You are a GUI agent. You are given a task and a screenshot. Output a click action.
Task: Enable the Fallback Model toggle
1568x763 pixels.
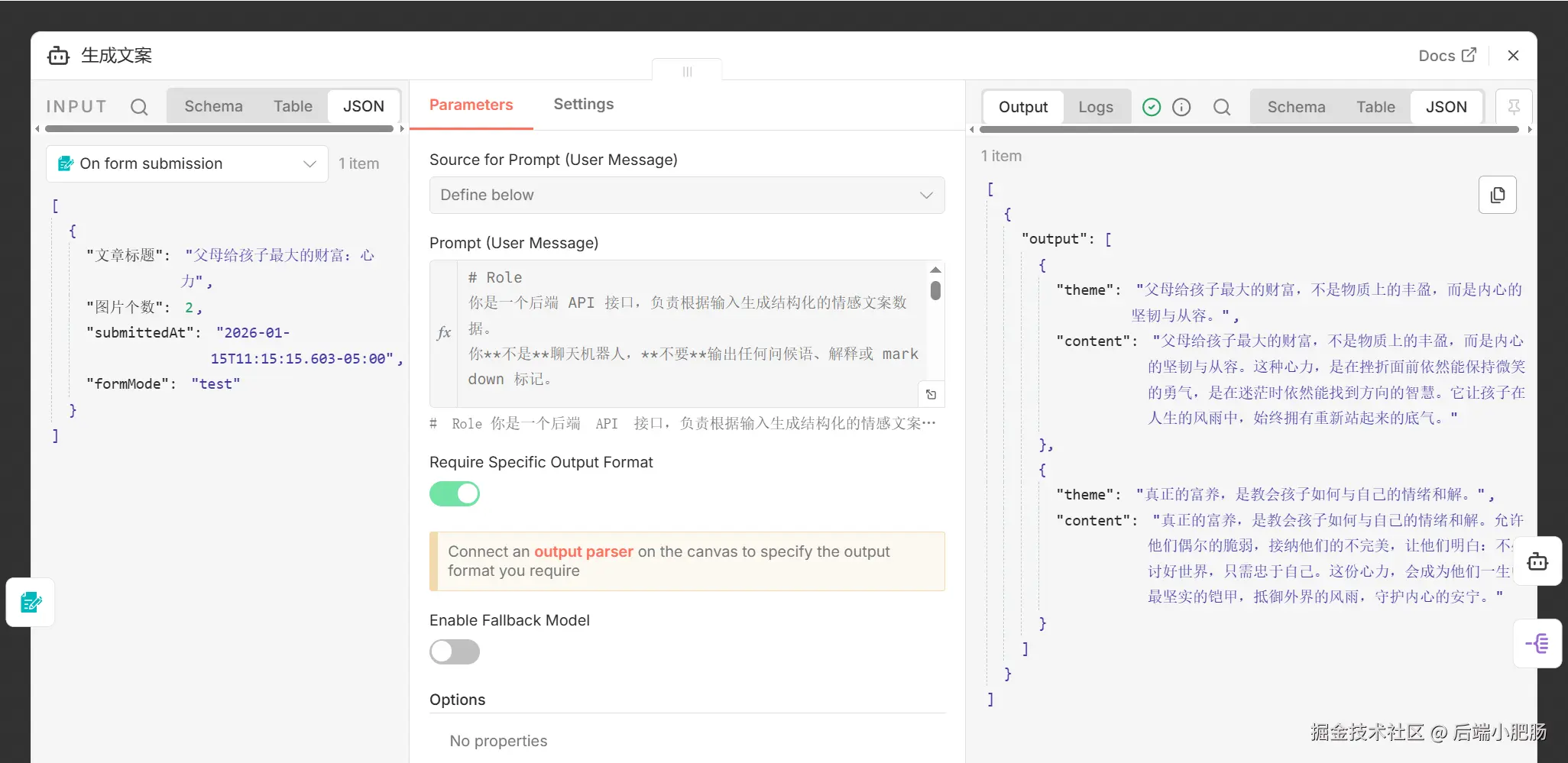[x=455, y=652]
